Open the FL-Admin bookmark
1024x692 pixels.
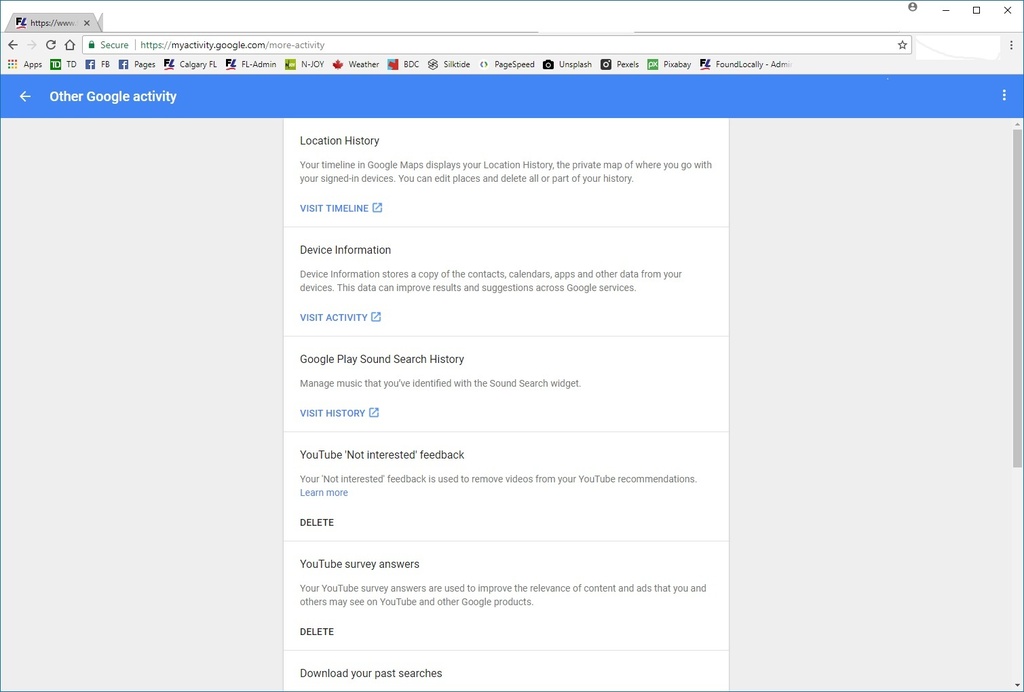[251, 65]
